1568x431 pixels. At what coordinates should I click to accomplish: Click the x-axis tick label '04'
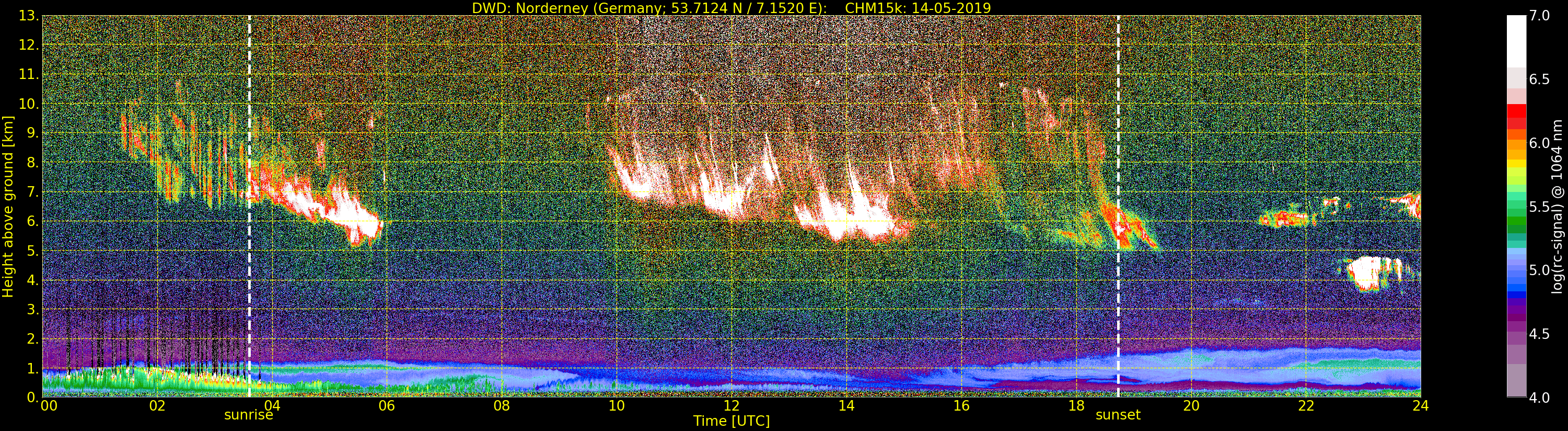[272, 406]
